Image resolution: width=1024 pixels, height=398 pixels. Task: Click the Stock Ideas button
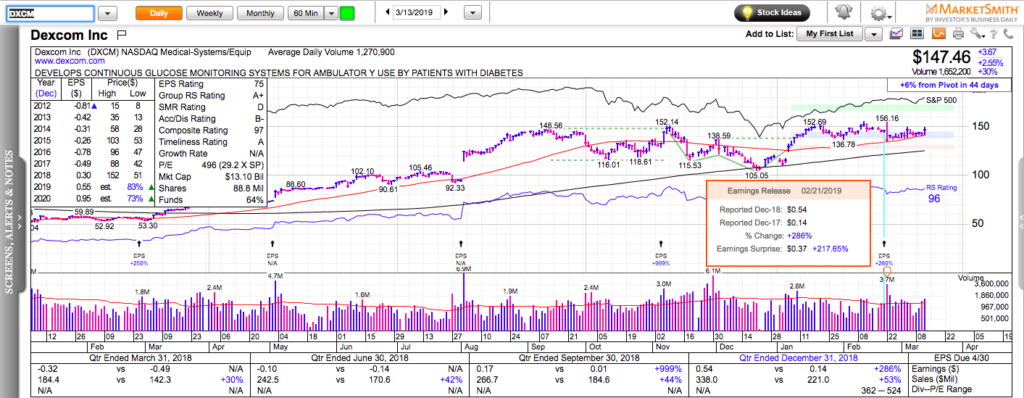(x=772, y=12)
